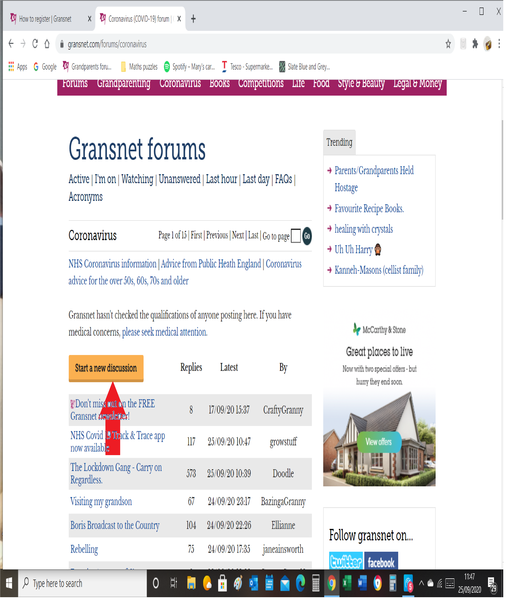Viewport: 508px width, 600px height.
Task: Open the Style & Beauty menu item
Action: coord(361,83)
